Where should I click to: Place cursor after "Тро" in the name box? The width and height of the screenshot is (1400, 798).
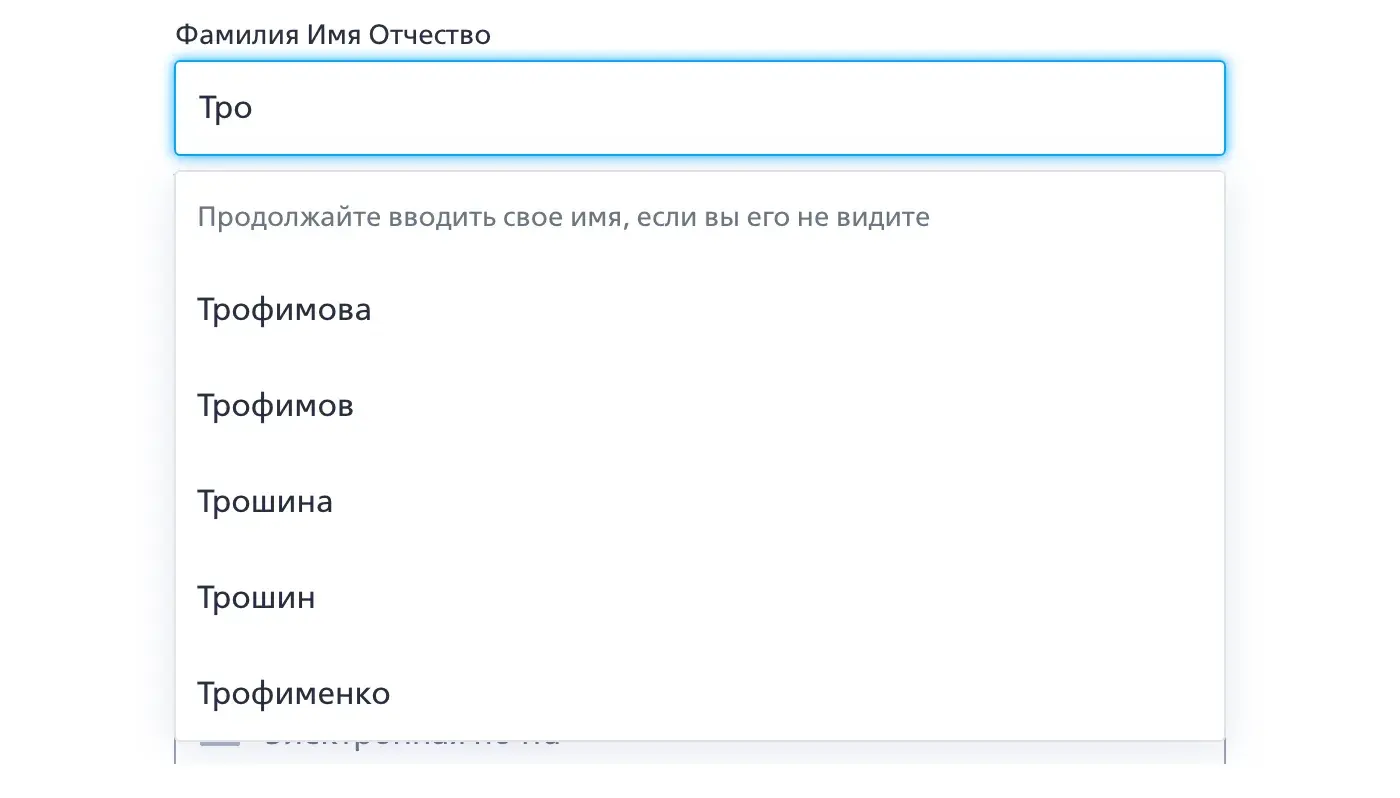(256, 108)
